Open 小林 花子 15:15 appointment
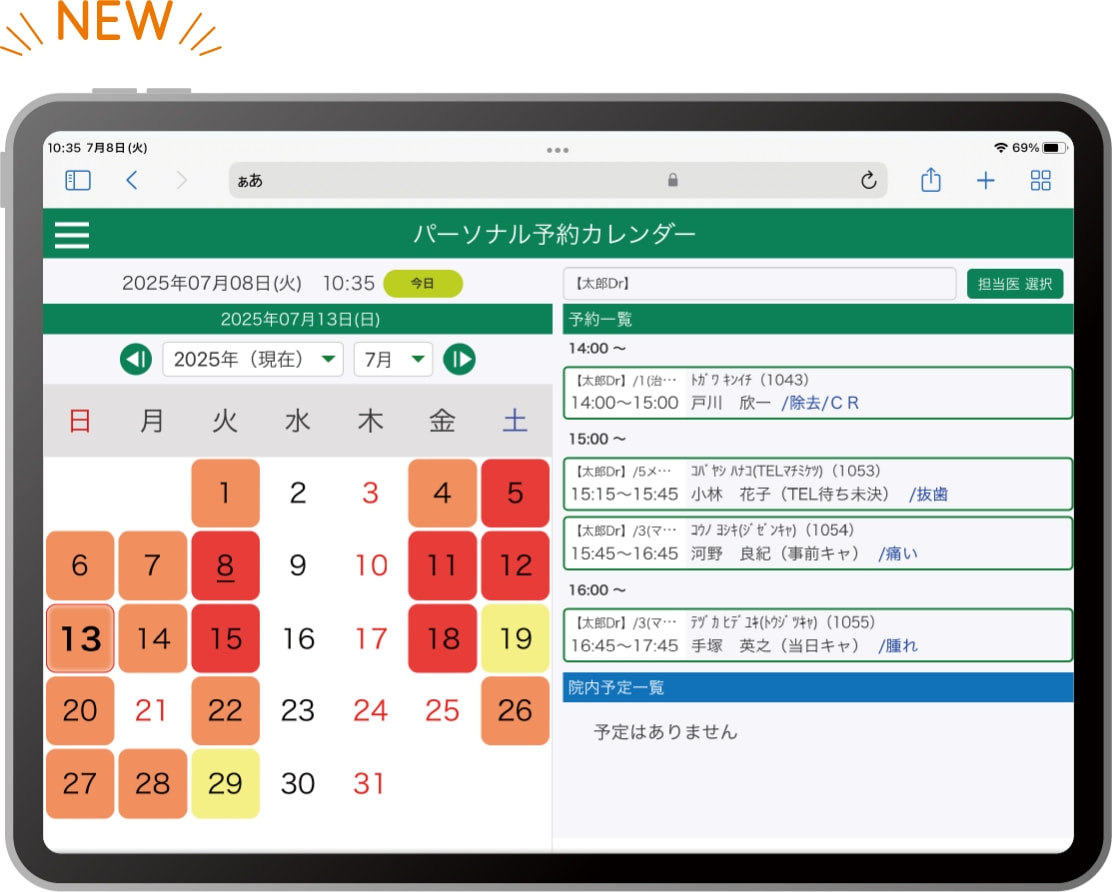 [817, 483]
